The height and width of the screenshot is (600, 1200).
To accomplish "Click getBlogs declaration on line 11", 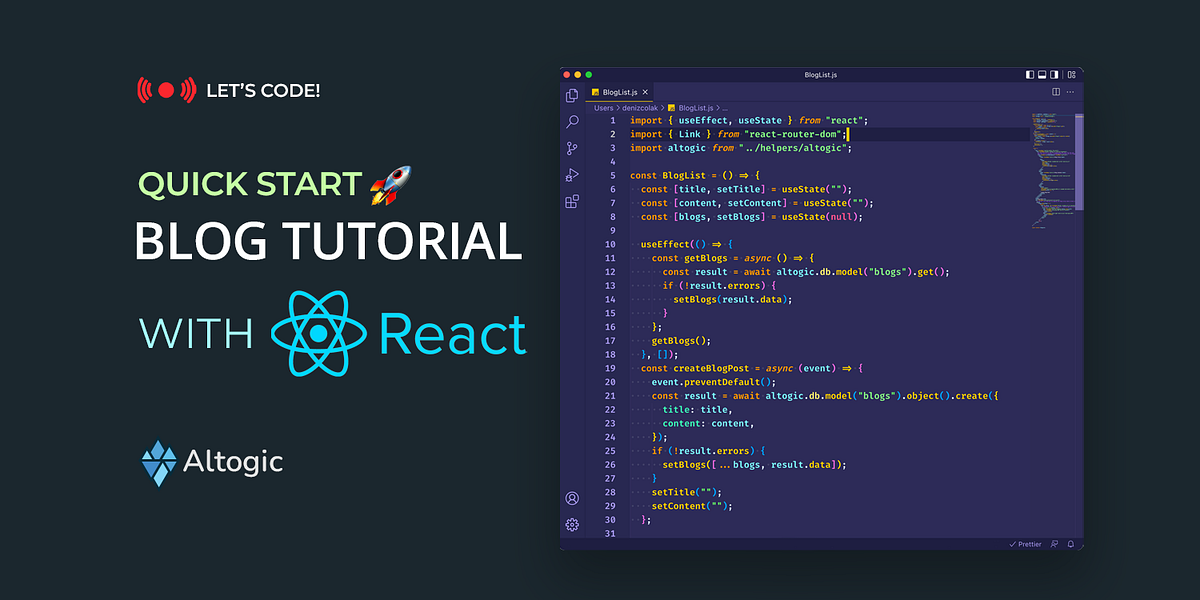I will tap(704, 258).
